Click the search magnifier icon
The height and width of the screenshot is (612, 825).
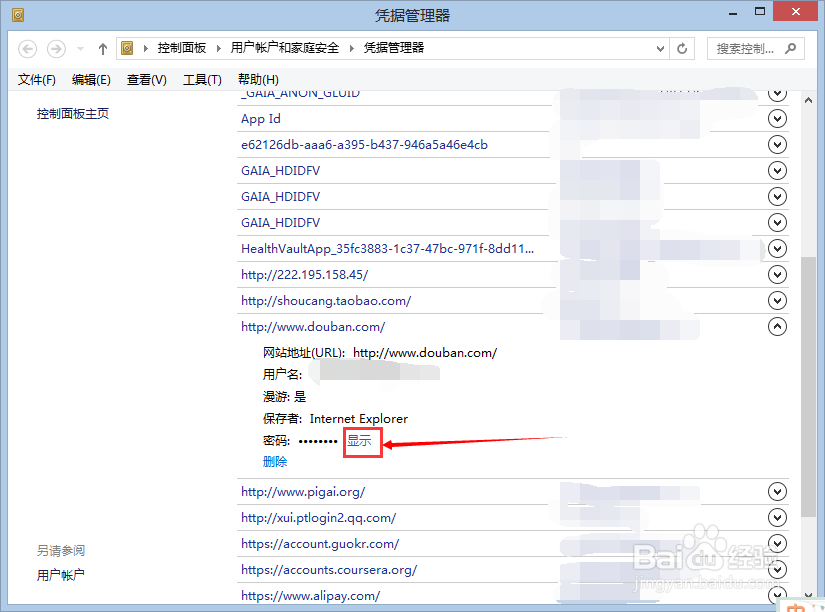790,48
